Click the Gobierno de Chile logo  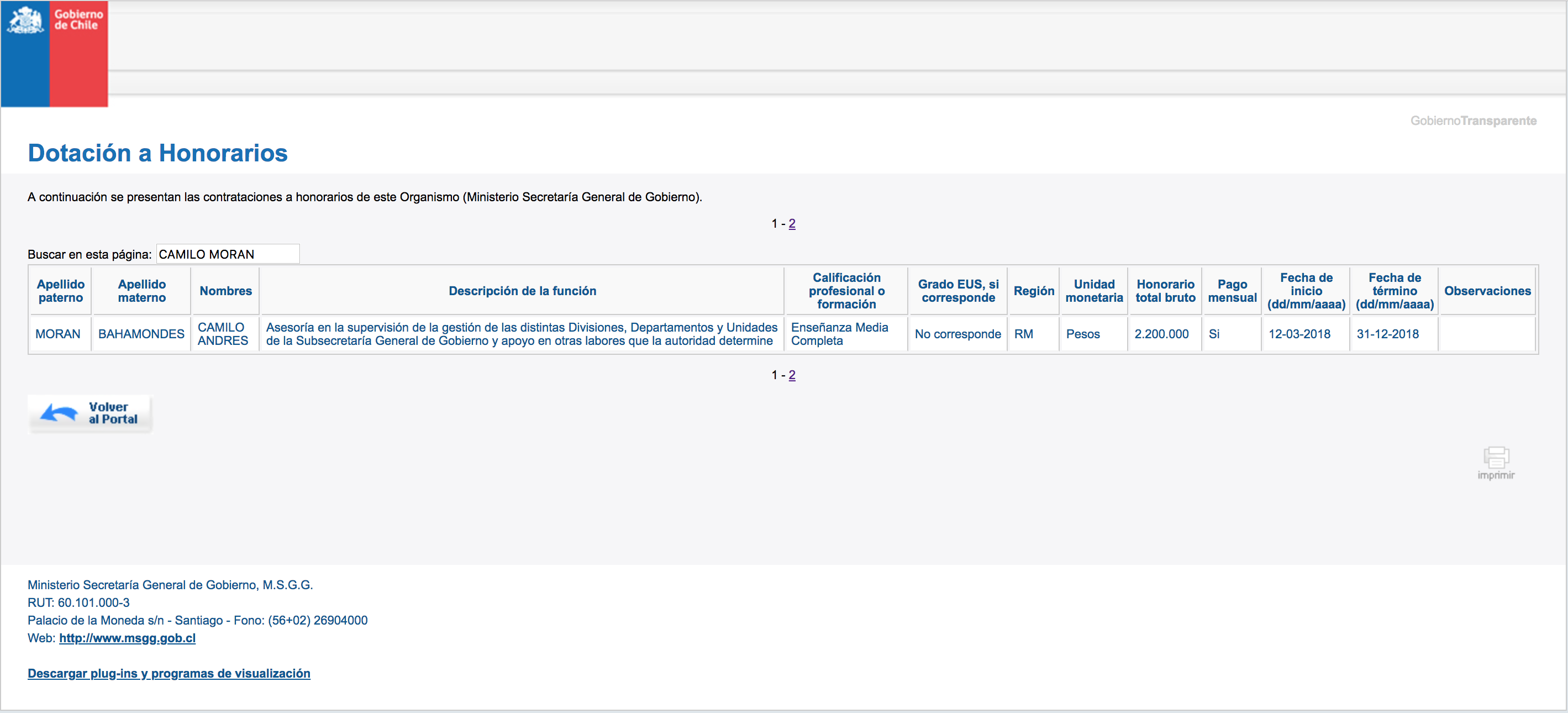click(54, 54)
